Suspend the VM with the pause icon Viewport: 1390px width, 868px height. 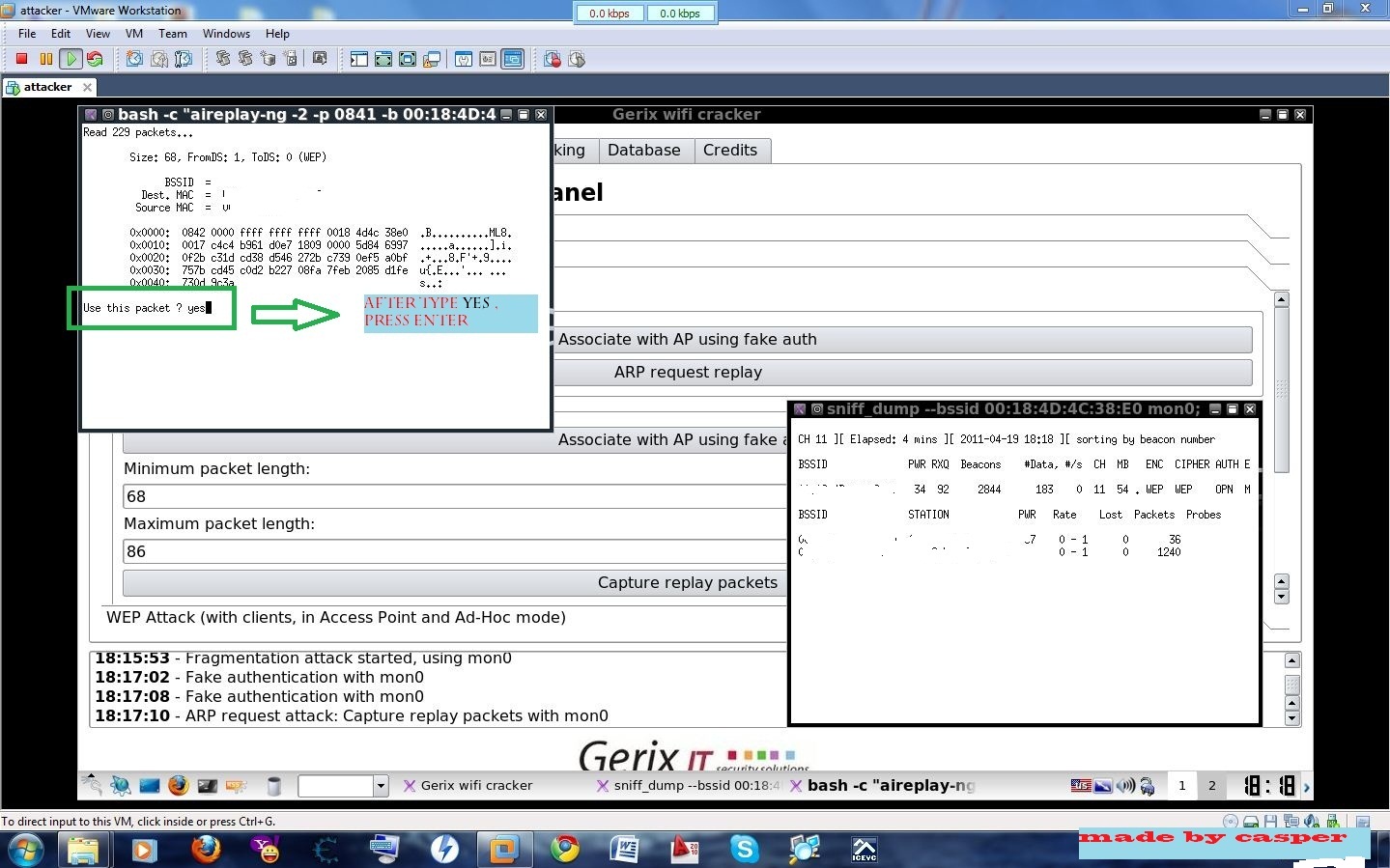45,59
